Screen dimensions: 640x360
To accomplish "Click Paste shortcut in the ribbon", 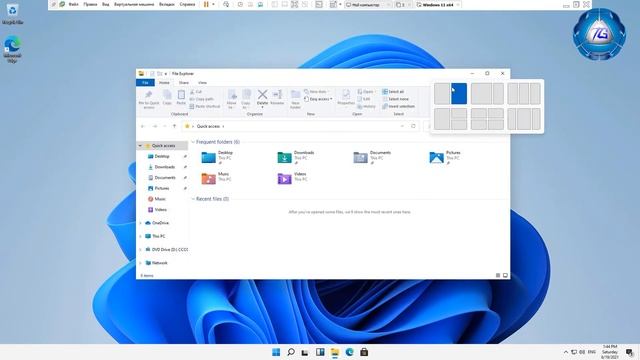I will click(x=205, y=106).
